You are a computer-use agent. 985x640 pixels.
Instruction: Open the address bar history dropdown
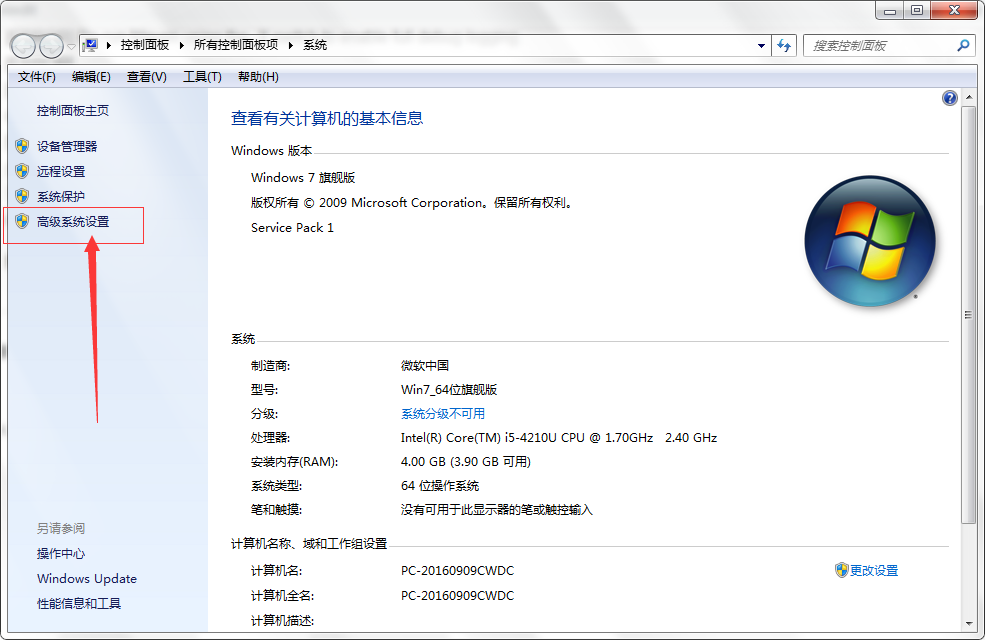coord(761,45)
